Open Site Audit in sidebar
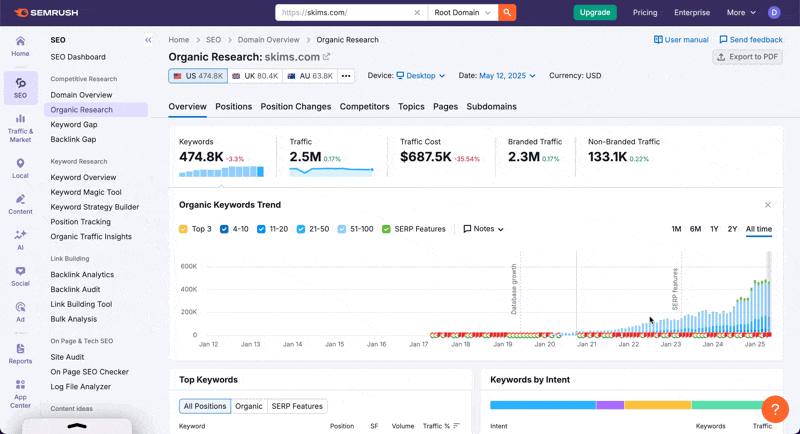Screen dimensions: 800x434 67,357
